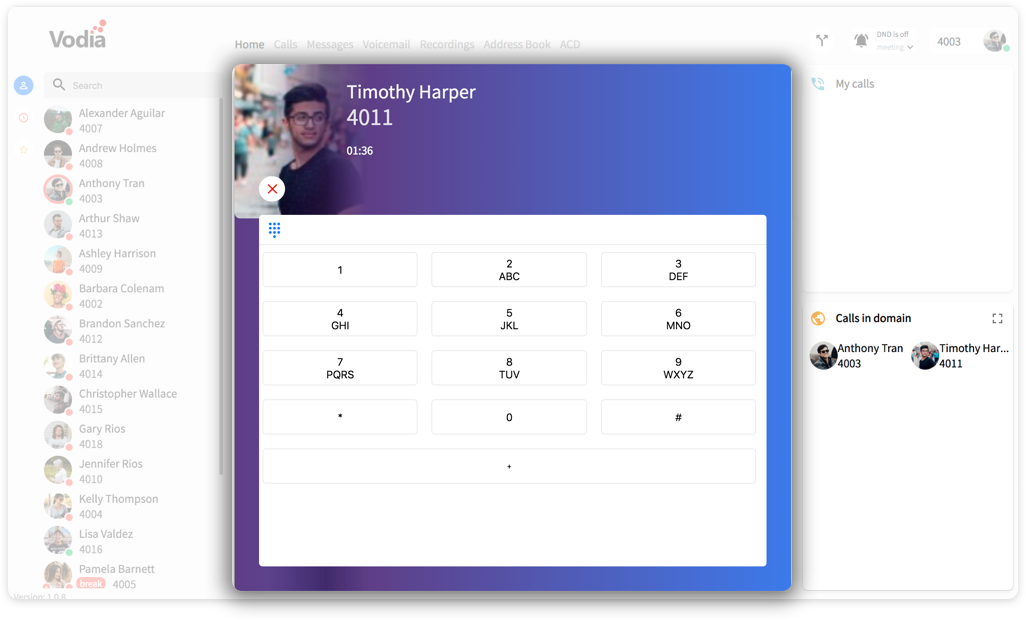The image size is (1026, 620).
Task: Toggle the blue dialpad grid icon
Action: click(x=274, y=230)
